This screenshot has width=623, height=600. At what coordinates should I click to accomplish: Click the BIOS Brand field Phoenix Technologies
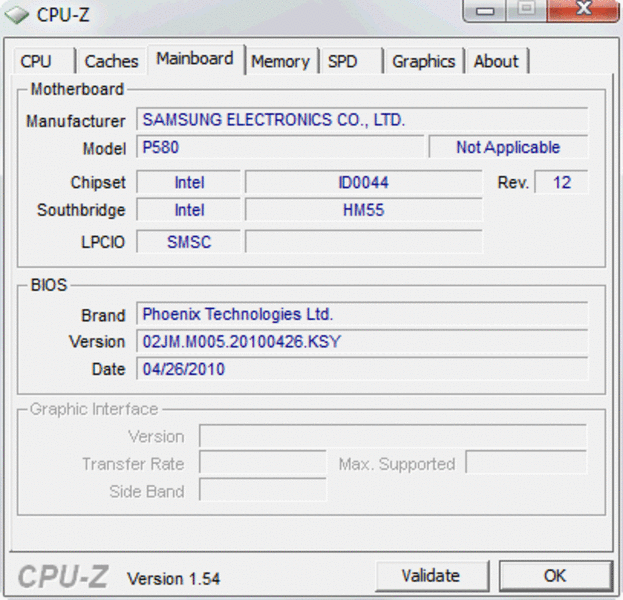pos(362,314)
